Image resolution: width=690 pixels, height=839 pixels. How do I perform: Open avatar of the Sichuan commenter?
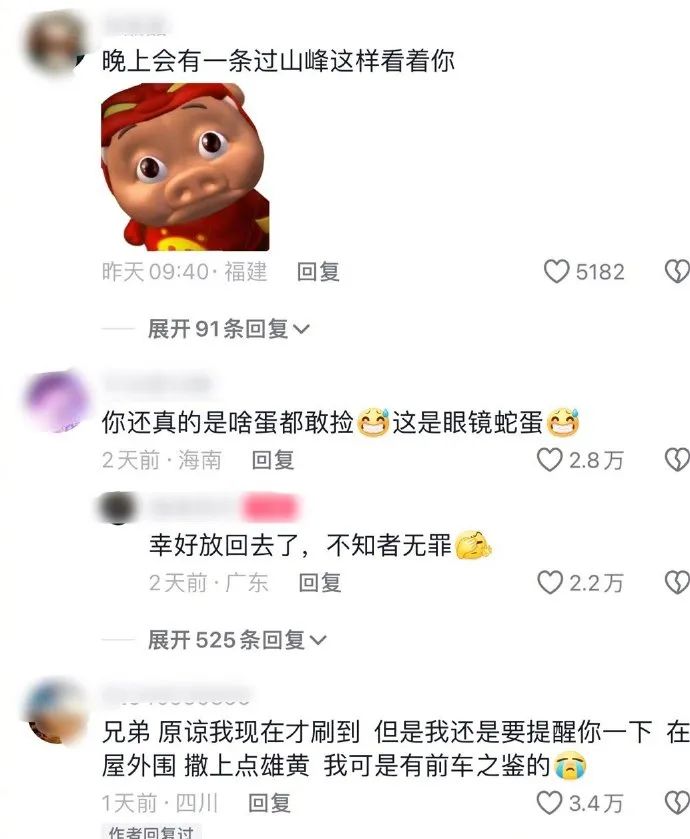[56, 712]
